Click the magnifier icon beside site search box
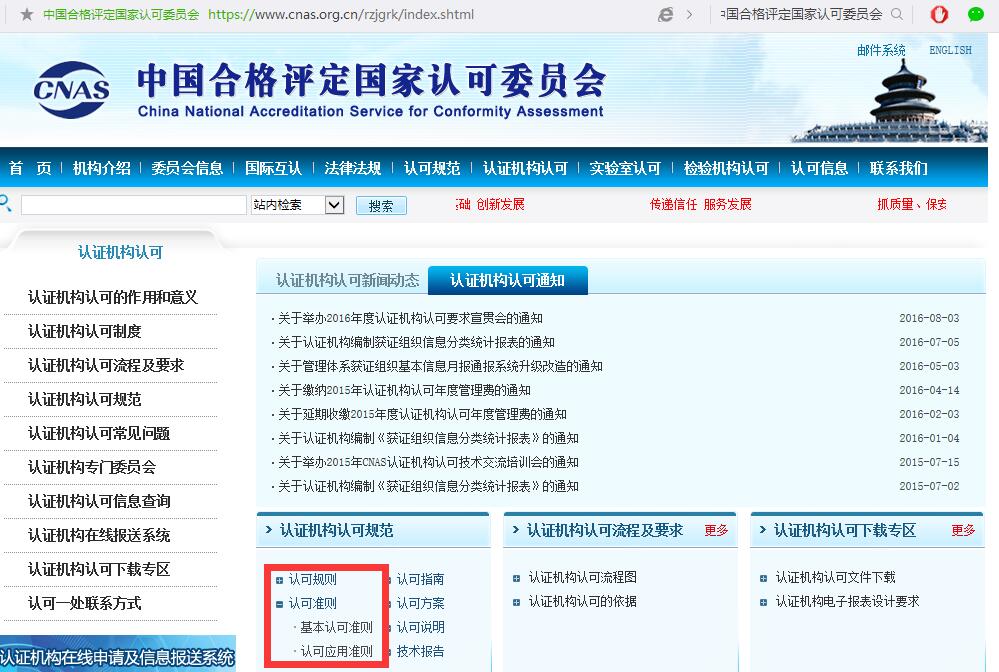The height and width of the screenshot is (672, 999). pos(6,204)
